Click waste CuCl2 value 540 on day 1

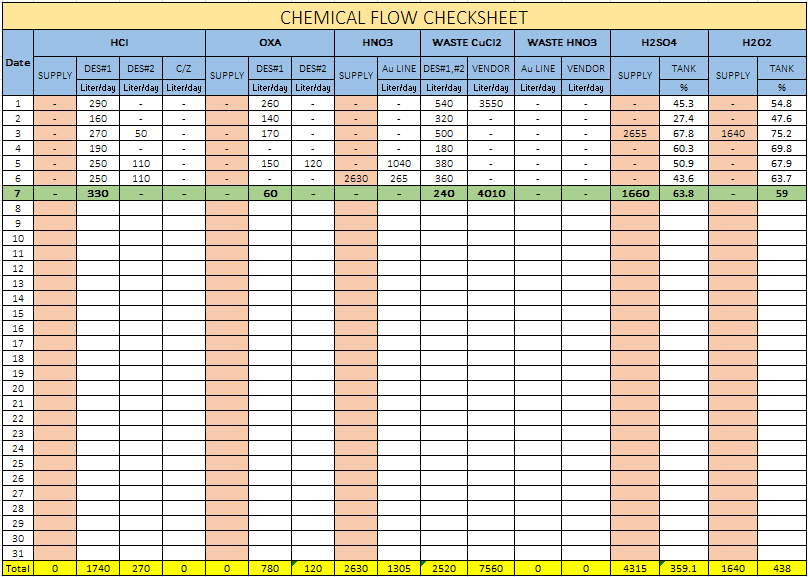(444, 104)
